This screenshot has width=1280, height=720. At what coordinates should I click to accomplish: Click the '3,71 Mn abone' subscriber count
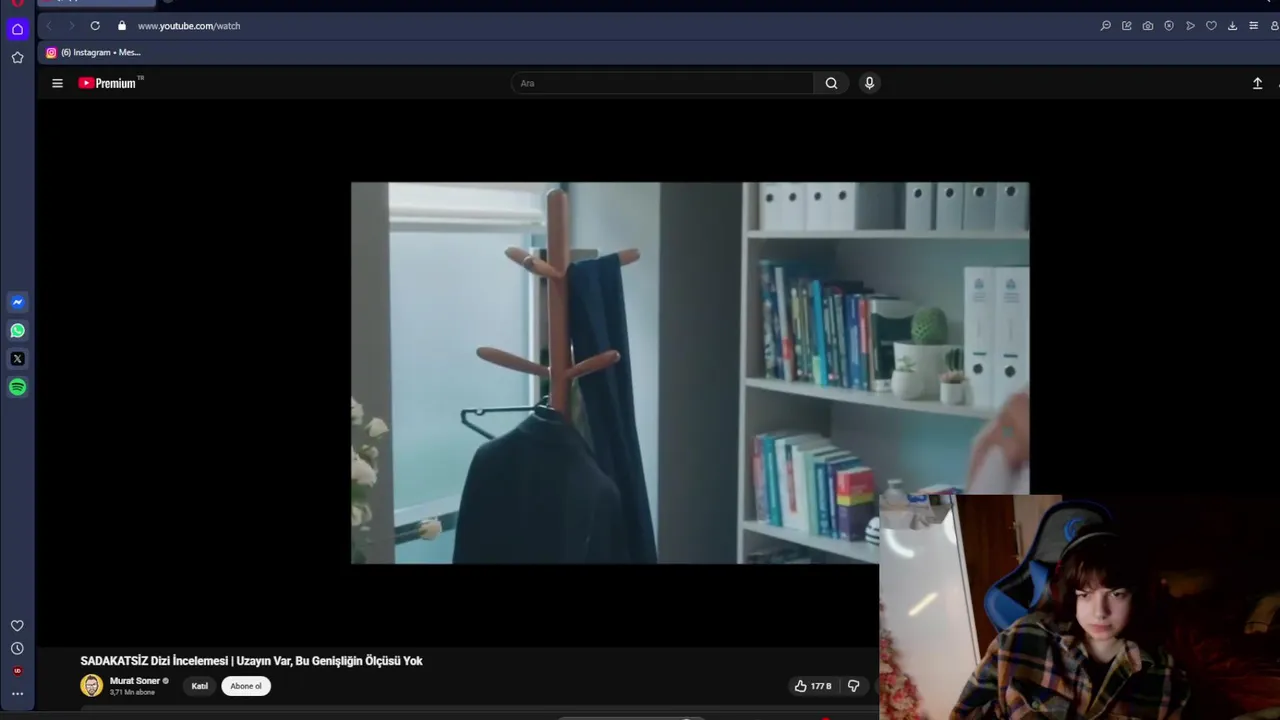point(132,693)
